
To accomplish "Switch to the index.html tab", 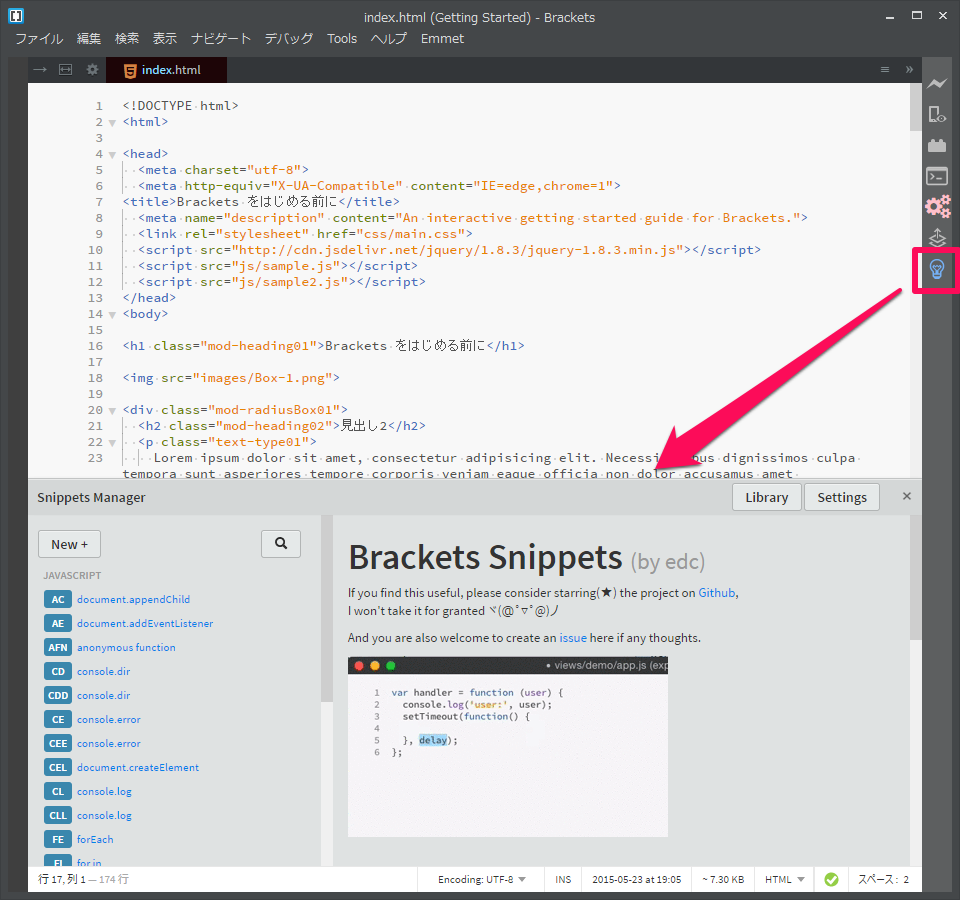I will (x=167, y=70).
